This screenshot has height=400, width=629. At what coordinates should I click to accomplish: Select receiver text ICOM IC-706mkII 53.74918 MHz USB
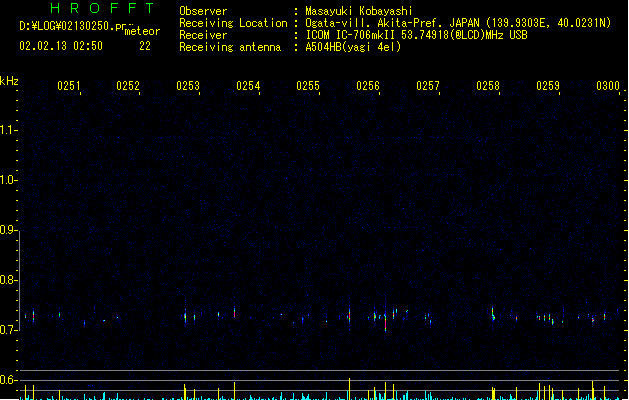[x=416, y=35]
